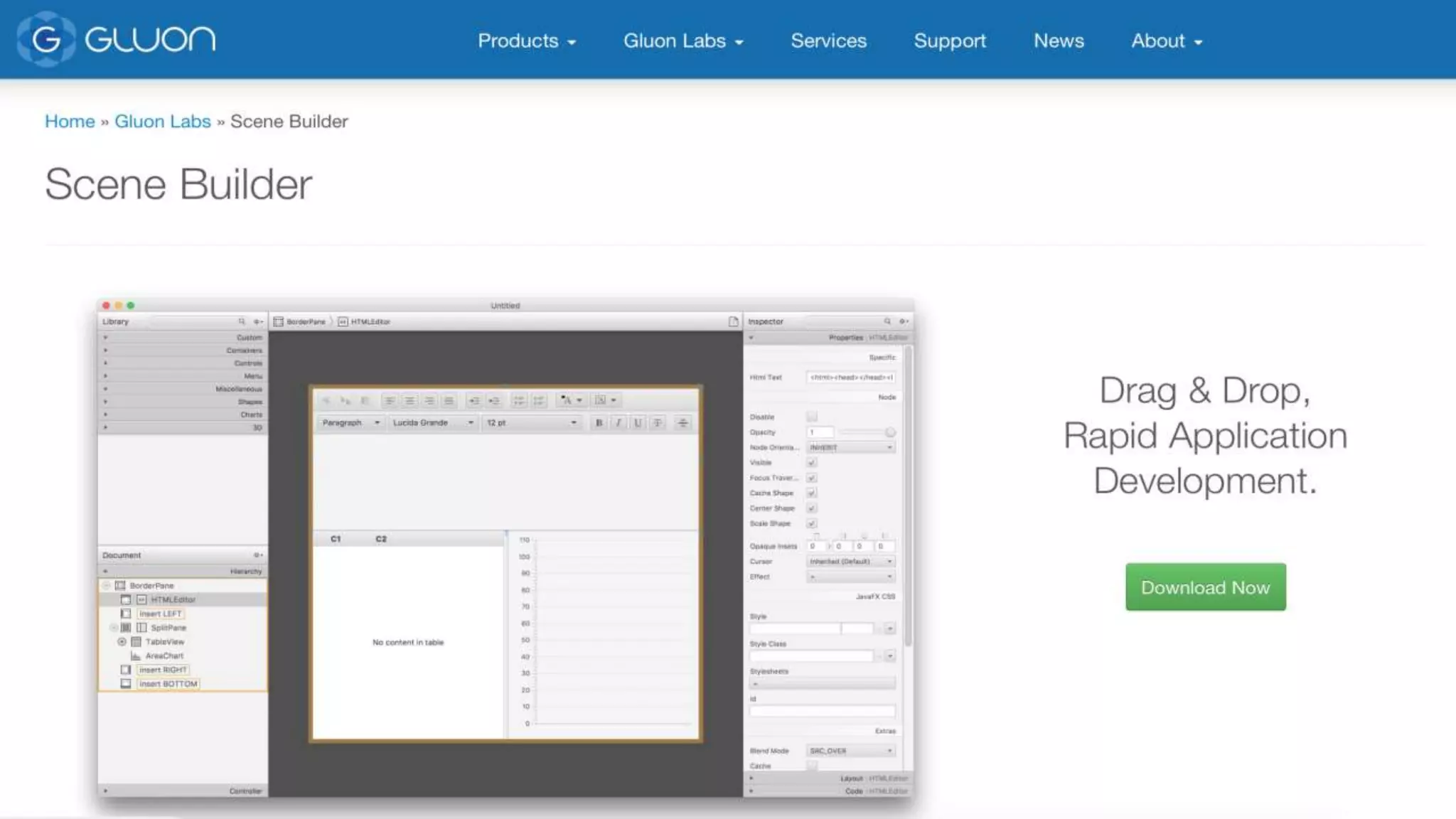The width and height of the screenshot is (1456, 819).
Task: Toggle bold in the HTML editor
Action: click(599, 423)
